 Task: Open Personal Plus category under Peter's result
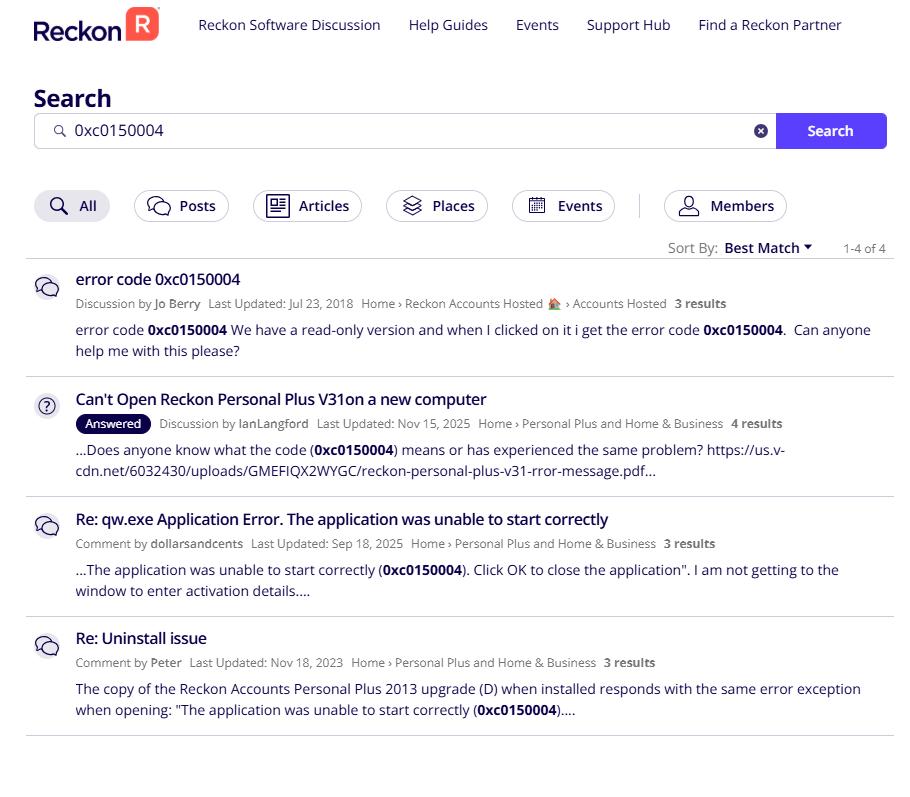click(x=496, y=663)
